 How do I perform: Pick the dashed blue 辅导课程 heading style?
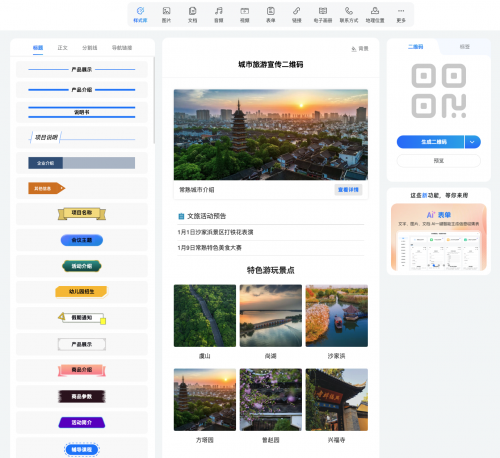82,448
